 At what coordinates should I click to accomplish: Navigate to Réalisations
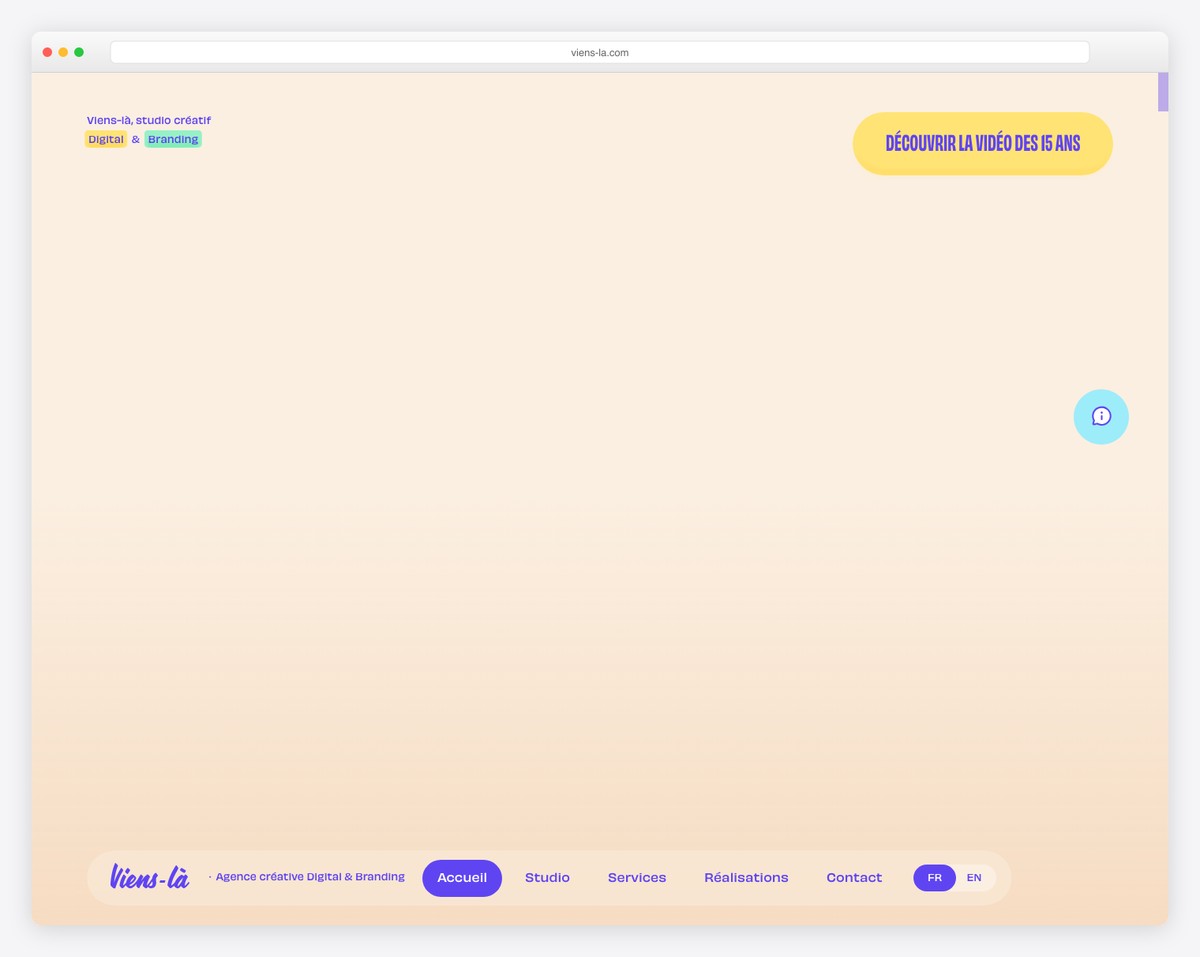tap(746, 878)
